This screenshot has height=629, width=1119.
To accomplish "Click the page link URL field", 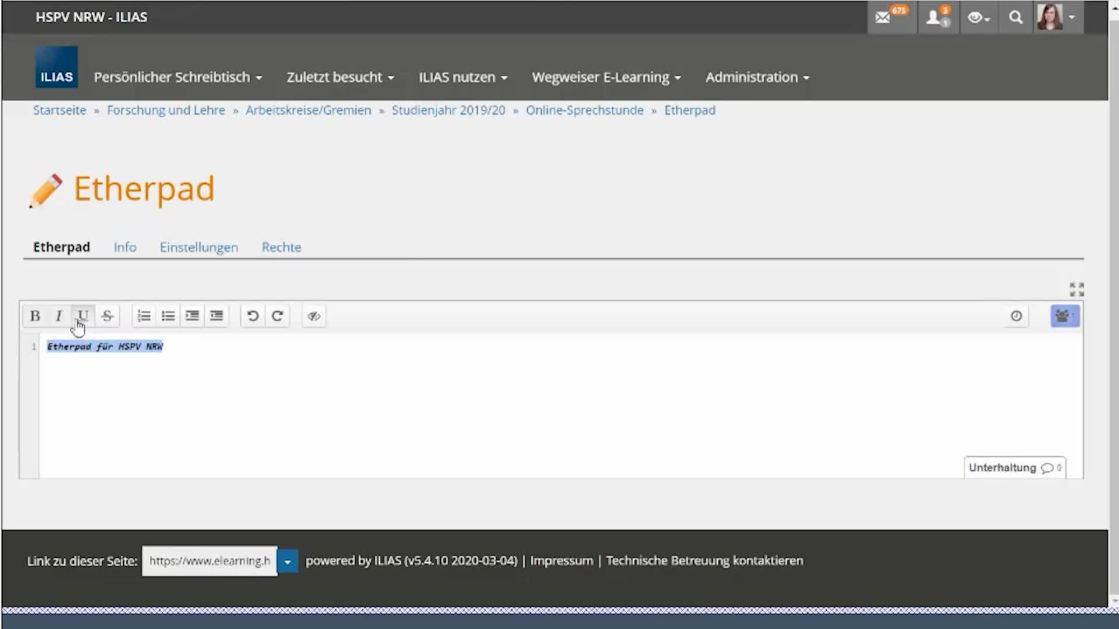I will (210, 561).
